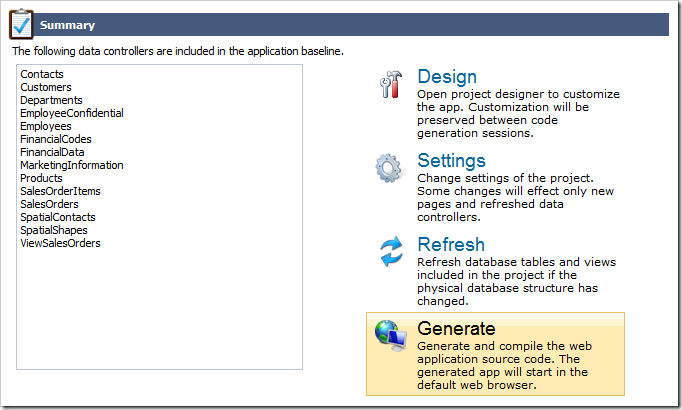Image resolution: width=682 pixels, height=410 pixels.
Task: Select SalesOrders in the controllers list
Action: [49, 204]
